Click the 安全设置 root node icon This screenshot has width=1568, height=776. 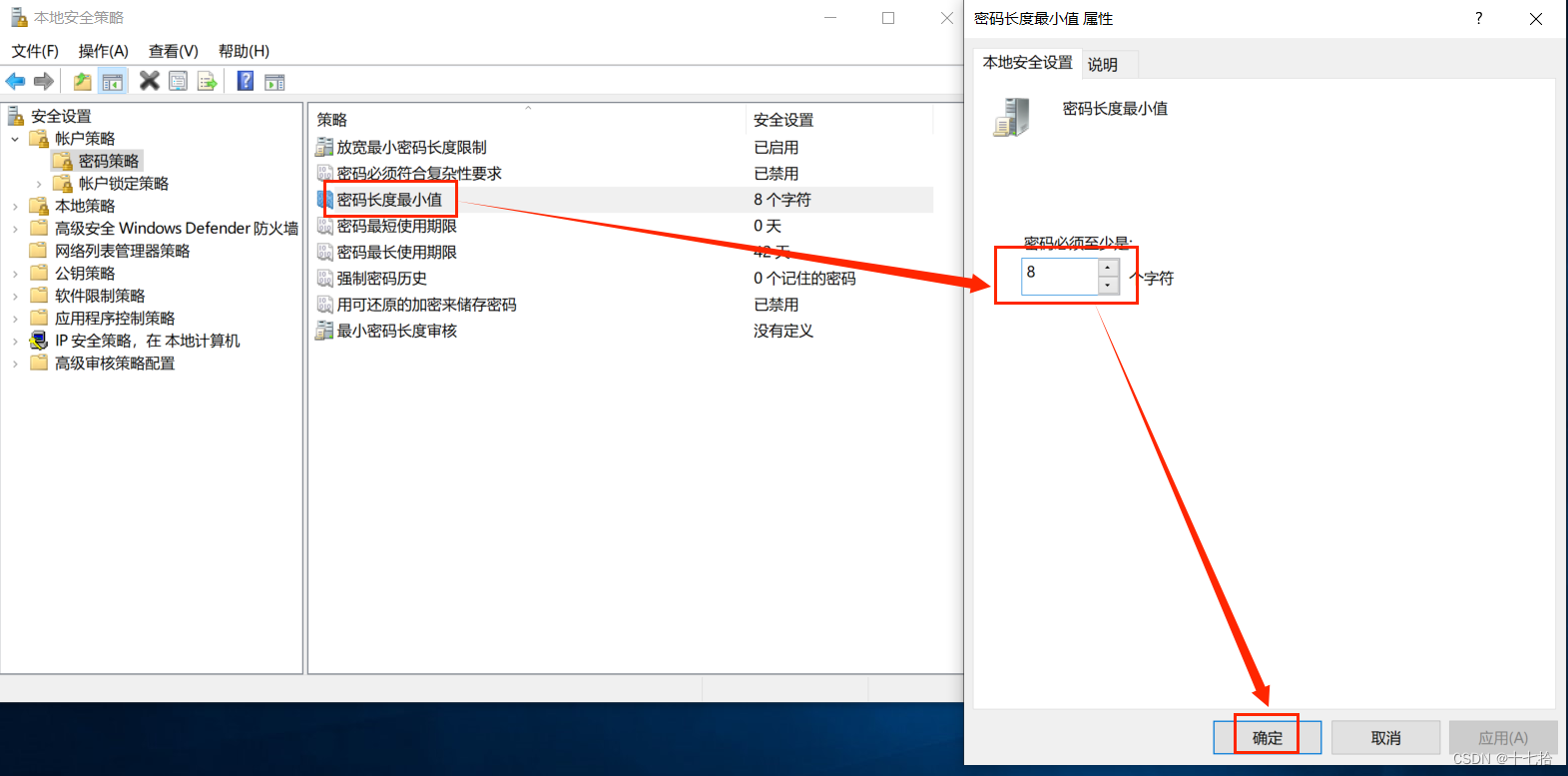click(17, 116)
